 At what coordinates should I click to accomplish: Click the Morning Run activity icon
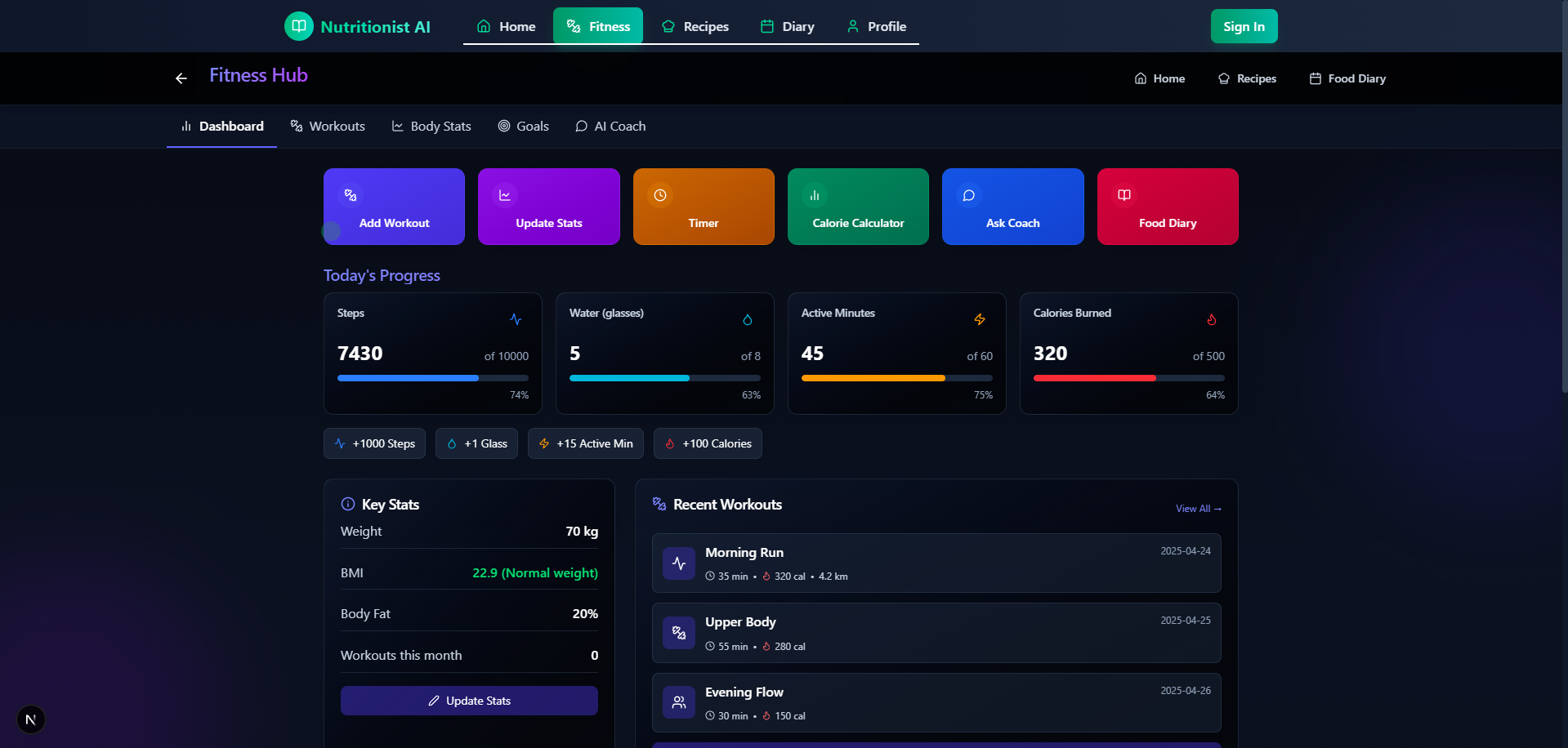679,563
